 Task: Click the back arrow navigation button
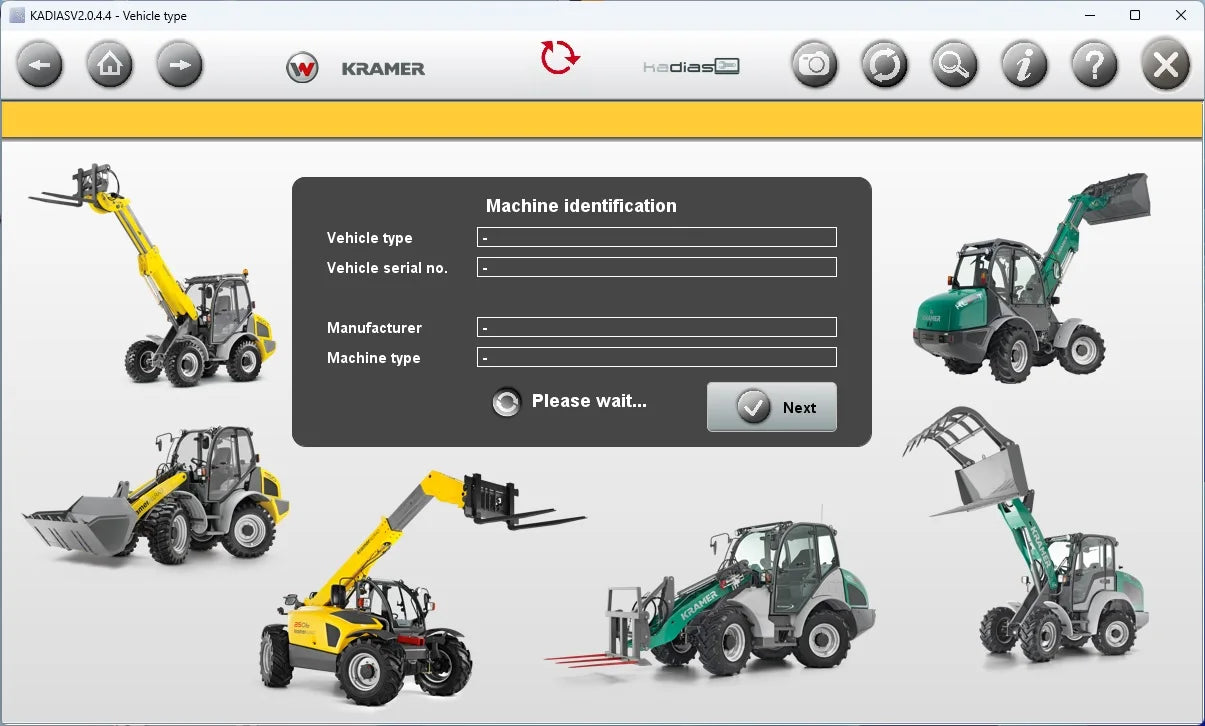[39, 66]
